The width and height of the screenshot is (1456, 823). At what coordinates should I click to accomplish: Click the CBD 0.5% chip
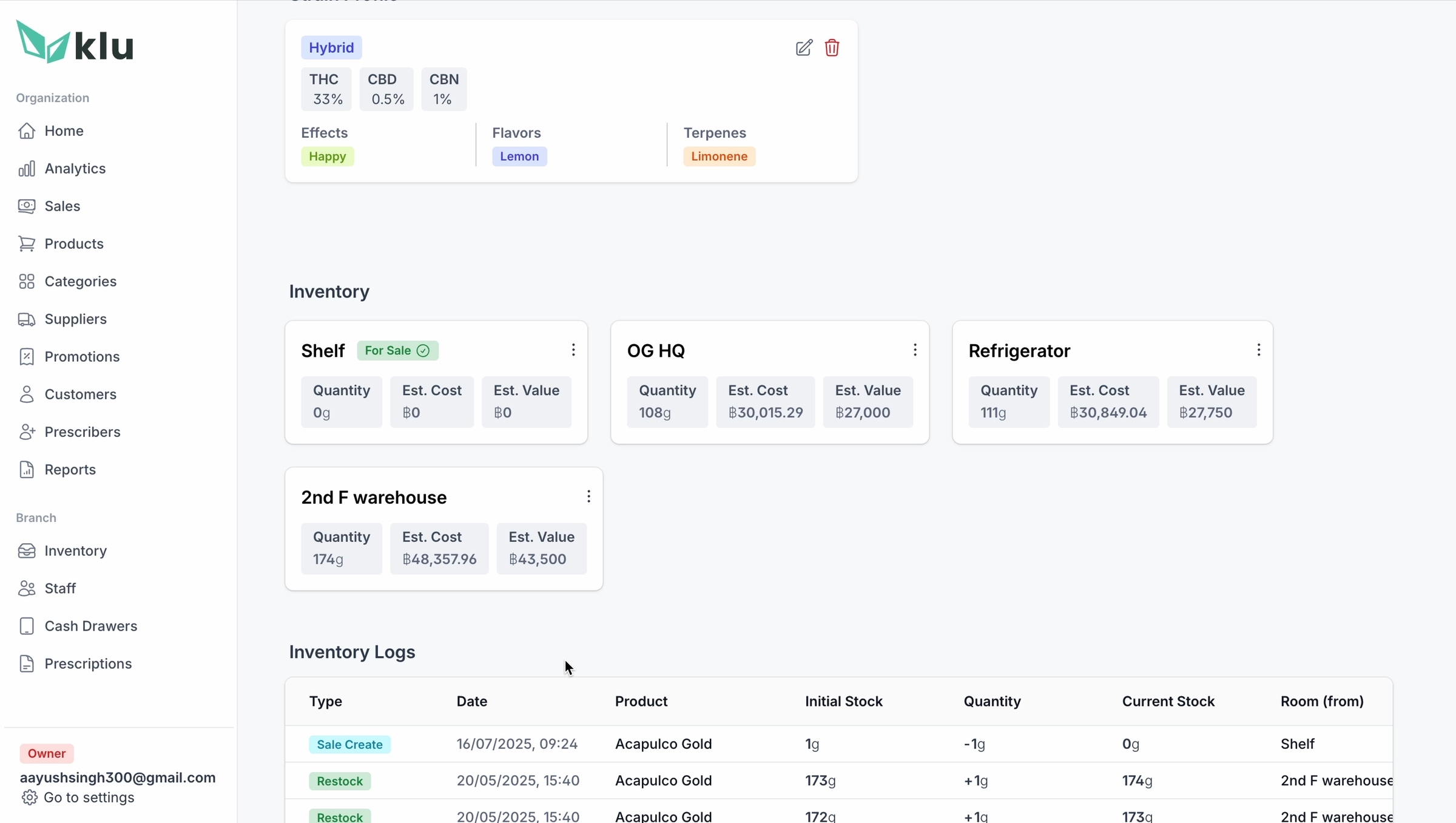[386, 89]
